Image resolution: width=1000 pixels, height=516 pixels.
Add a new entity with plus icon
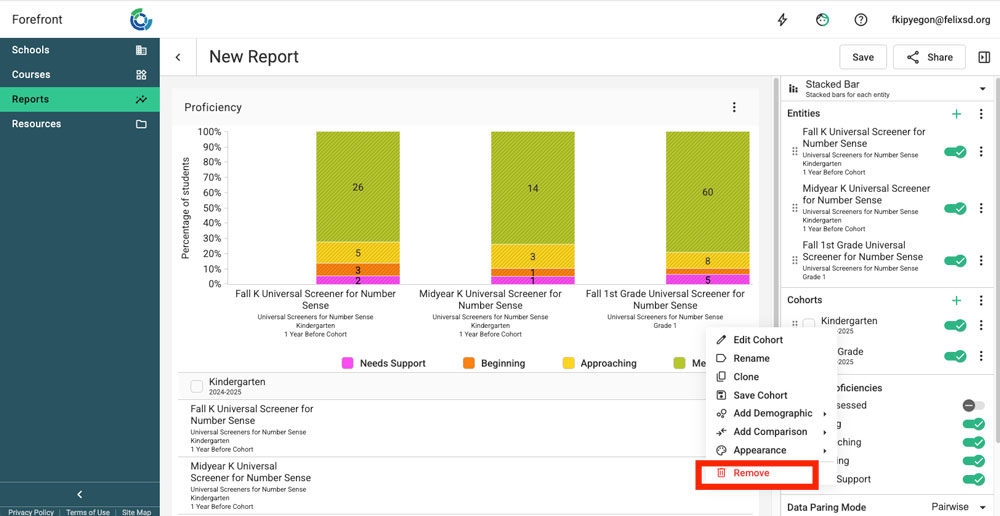pos(956,114)
